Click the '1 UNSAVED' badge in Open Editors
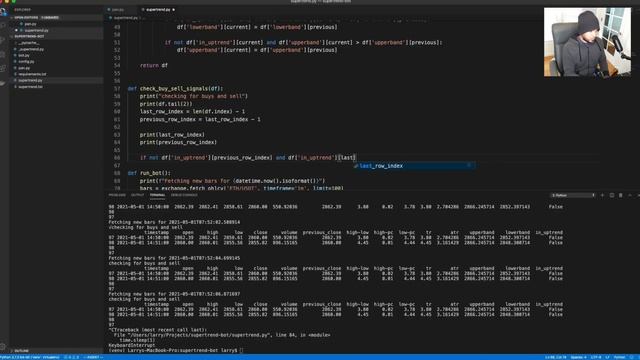This screenshot has width=640, height=360. pos(50,18)
